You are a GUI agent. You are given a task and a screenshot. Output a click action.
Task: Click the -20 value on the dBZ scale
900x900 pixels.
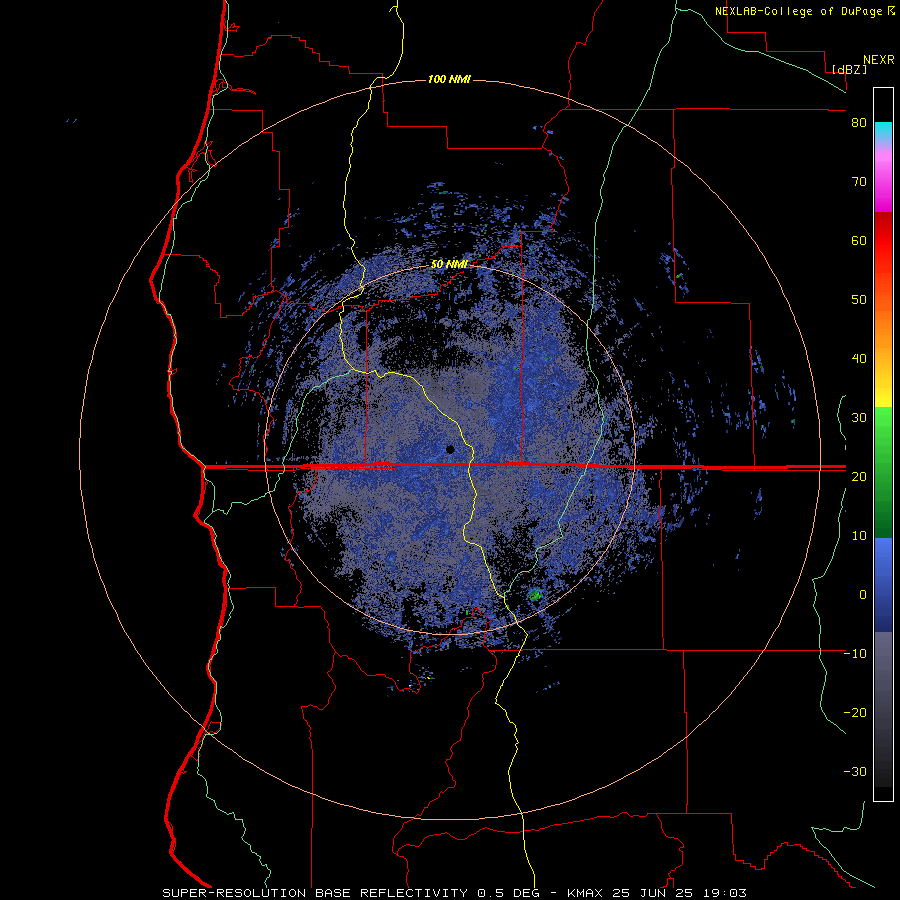855,713
